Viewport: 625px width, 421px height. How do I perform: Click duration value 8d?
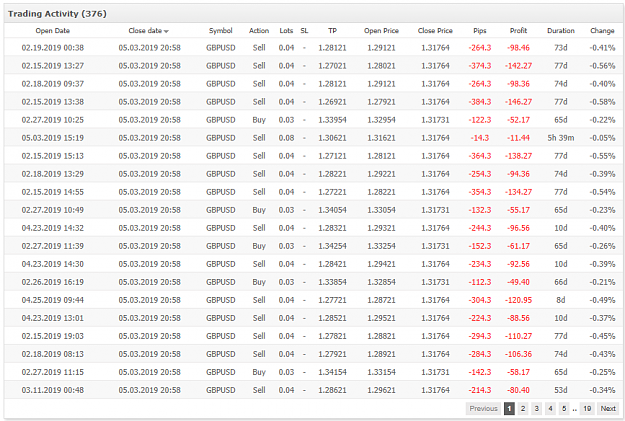[x=560, y=300]
